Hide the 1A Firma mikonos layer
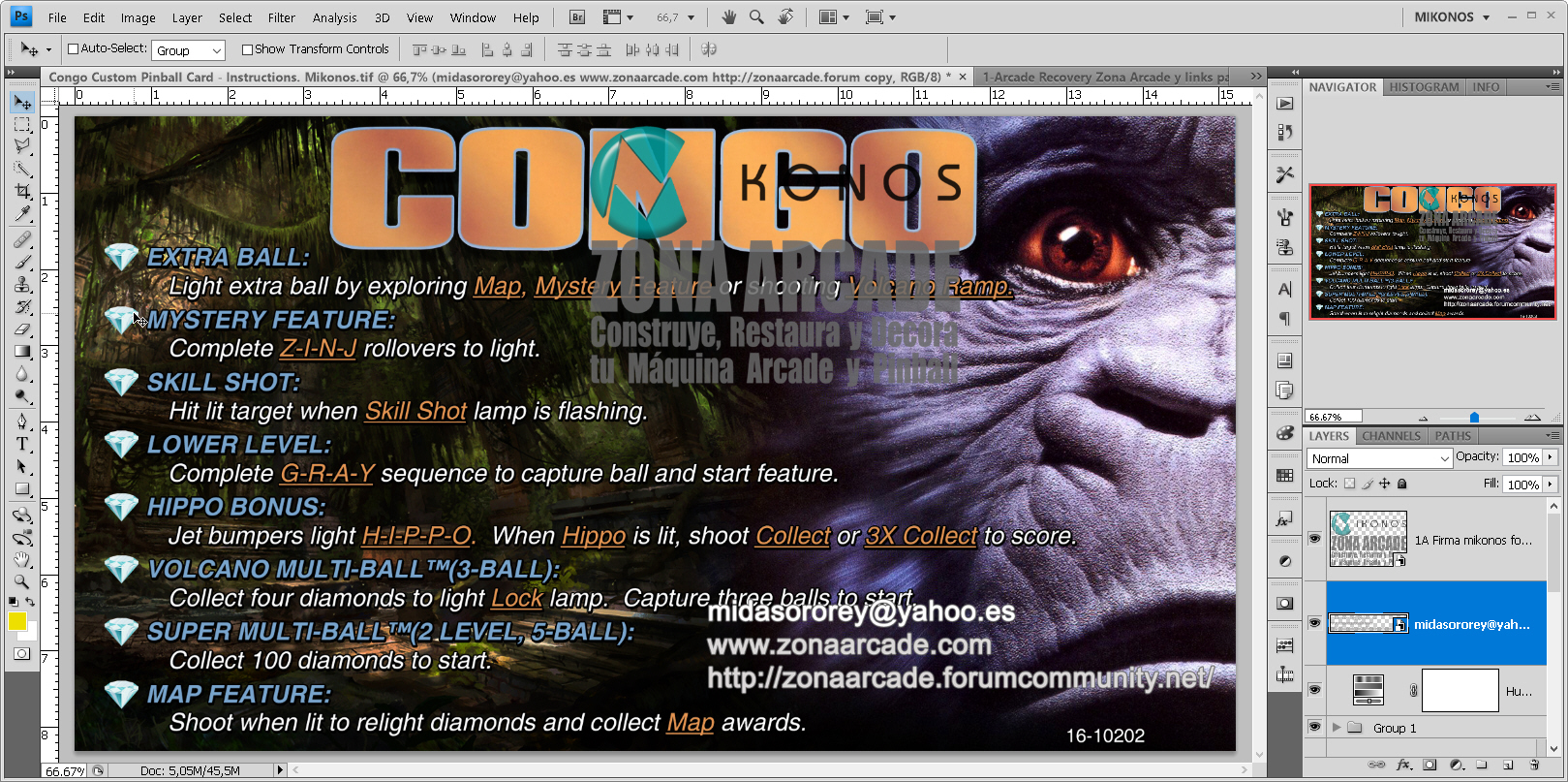This screenshot has width=1568, height=782. coord(1314,539)
